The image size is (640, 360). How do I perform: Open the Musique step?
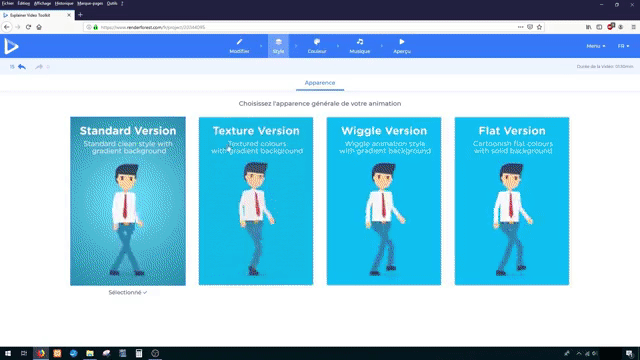click(x=360, y=46)
